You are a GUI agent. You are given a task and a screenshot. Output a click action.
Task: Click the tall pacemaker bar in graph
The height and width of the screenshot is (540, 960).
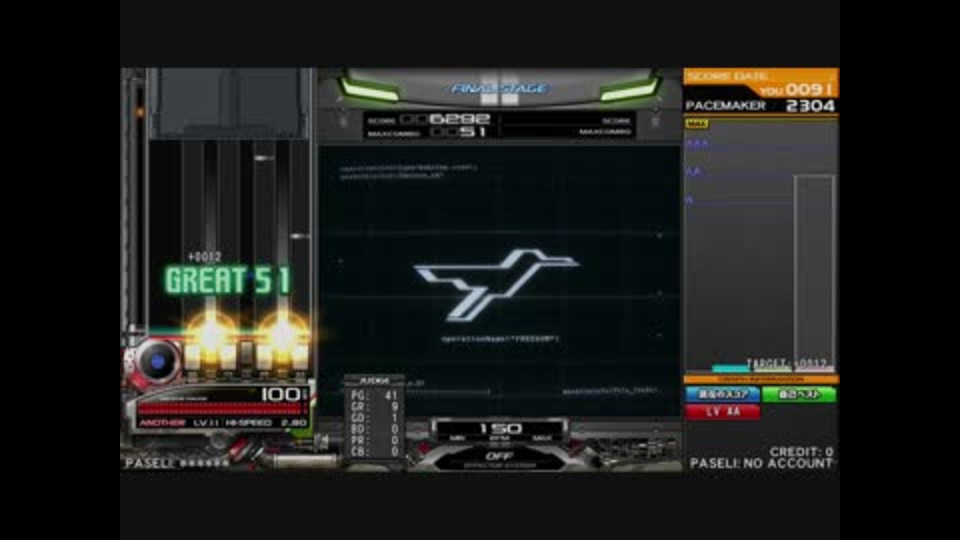(x=814, y=272)
